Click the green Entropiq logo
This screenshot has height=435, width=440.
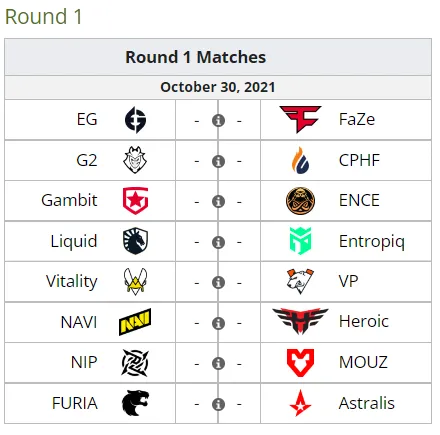[x=300, y=241]
